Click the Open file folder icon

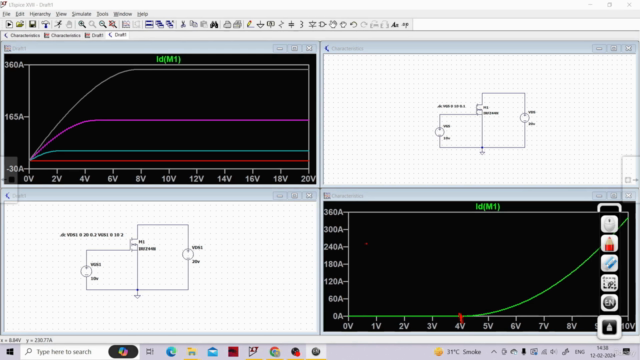20,24
